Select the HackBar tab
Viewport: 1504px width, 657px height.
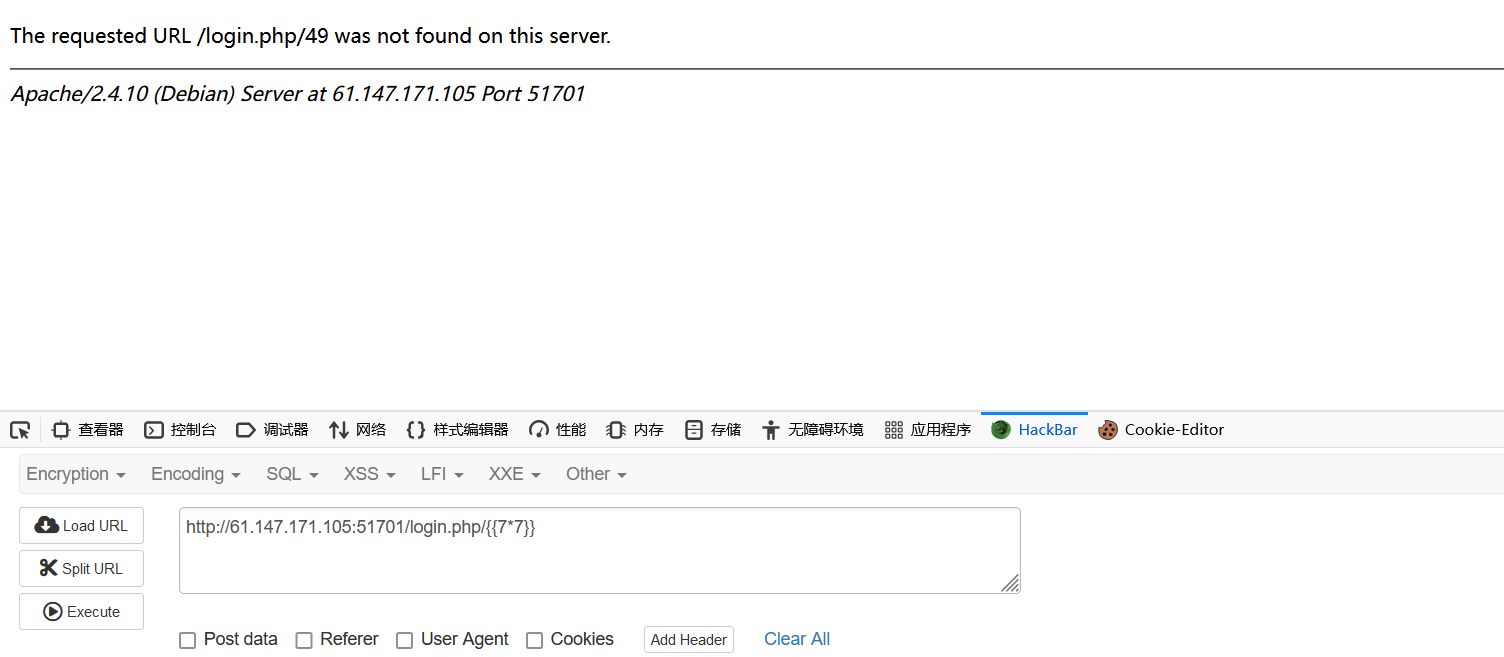[x=1034, y=430]
